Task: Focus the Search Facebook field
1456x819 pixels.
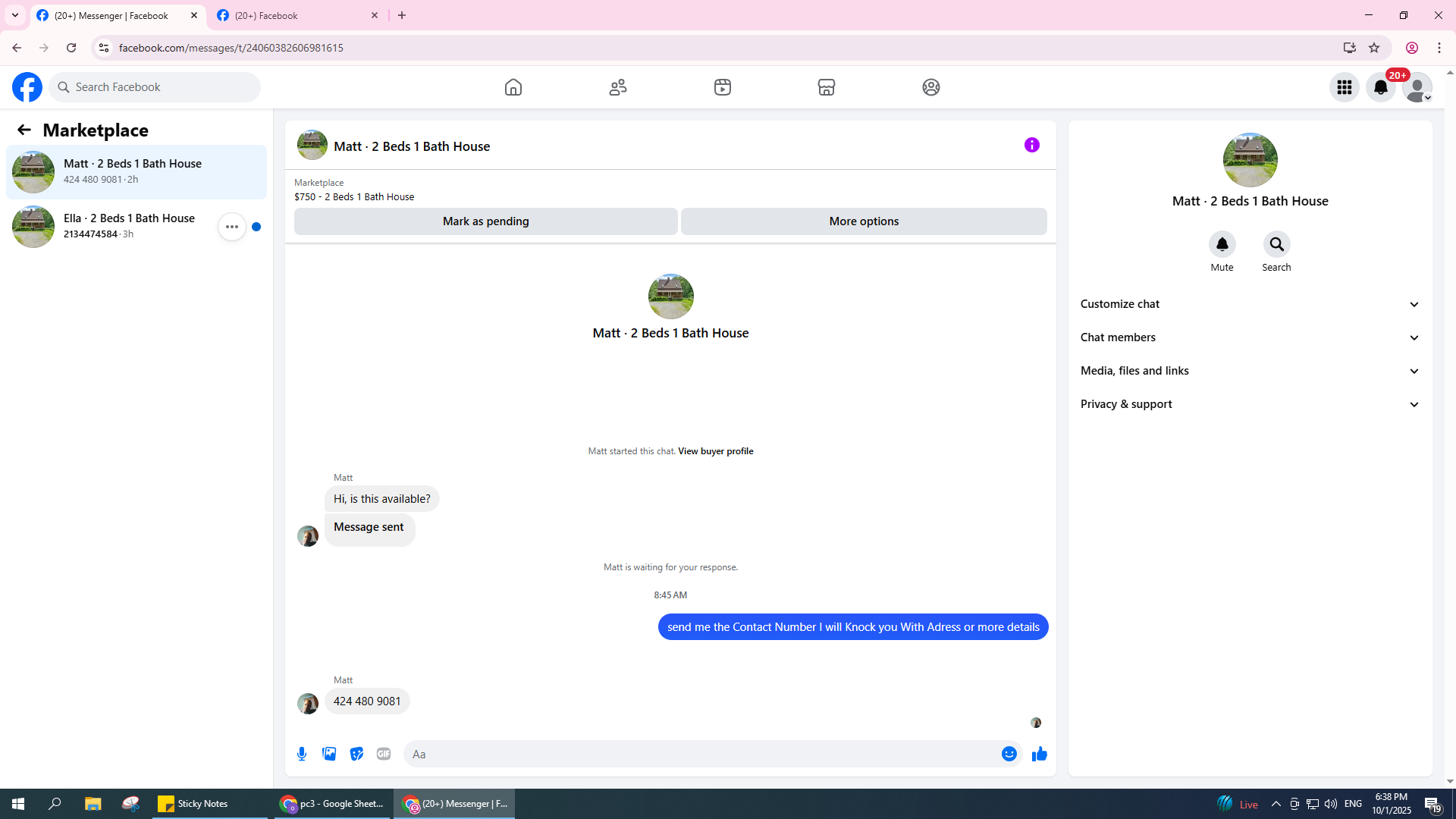Action: click(155, 87)
